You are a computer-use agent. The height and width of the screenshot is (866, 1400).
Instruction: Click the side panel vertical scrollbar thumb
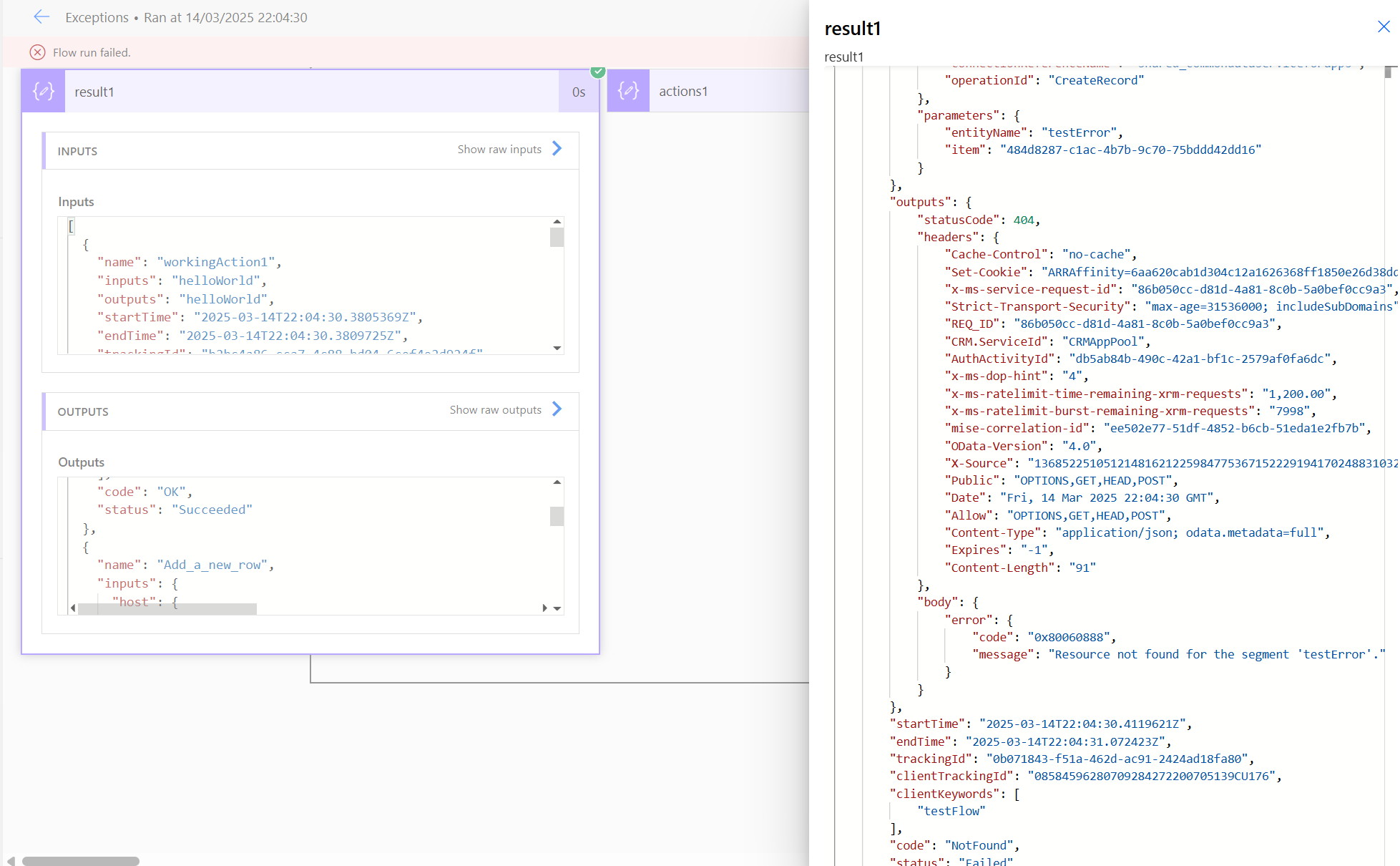tap(1388, 72)
